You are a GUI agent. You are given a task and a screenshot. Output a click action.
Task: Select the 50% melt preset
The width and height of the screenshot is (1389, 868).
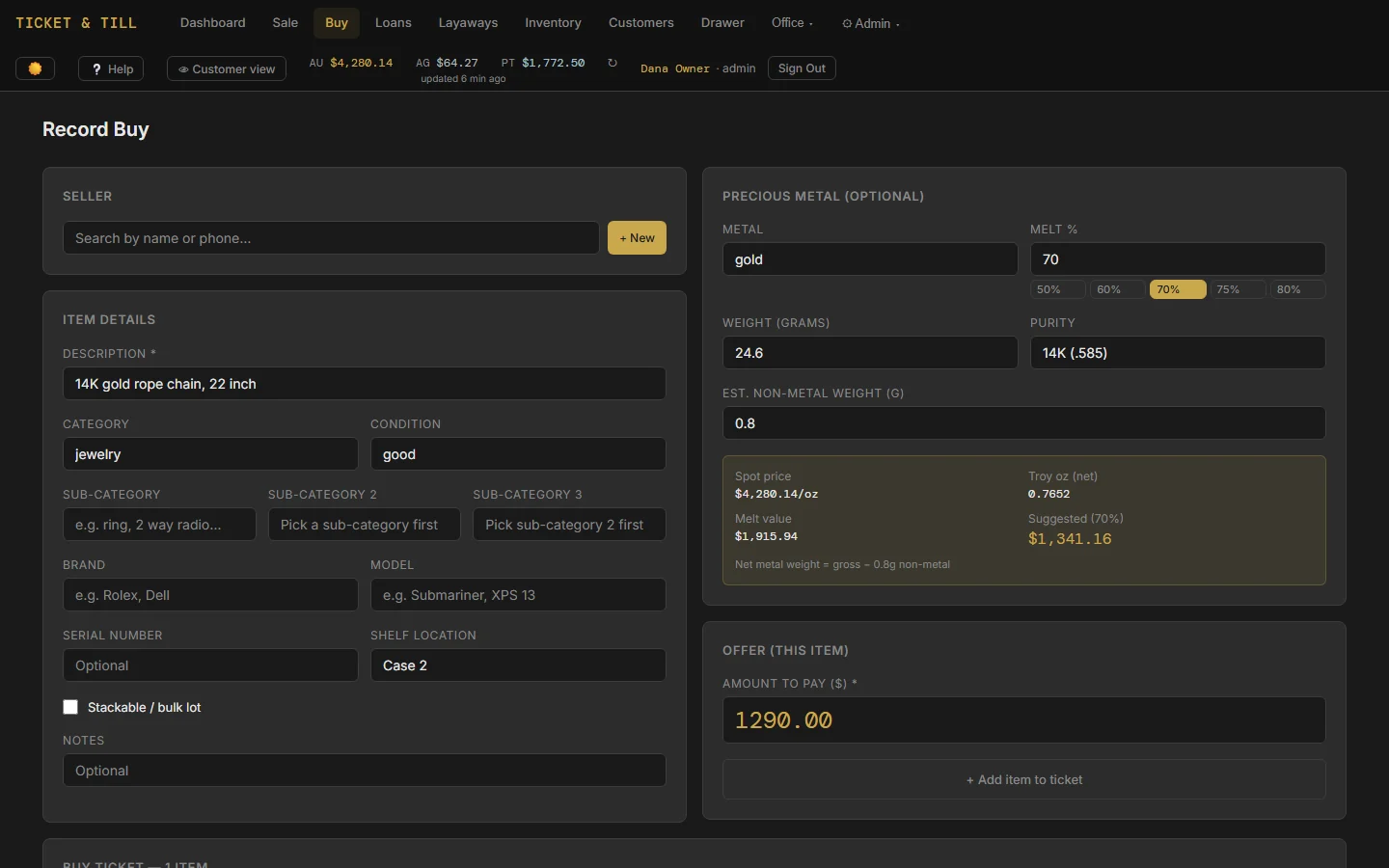coord(1057,289)
